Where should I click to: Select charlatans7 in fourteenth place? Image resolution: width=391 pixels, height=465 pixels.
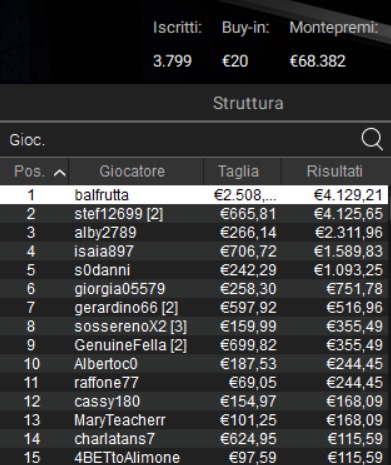click(194, 439)
